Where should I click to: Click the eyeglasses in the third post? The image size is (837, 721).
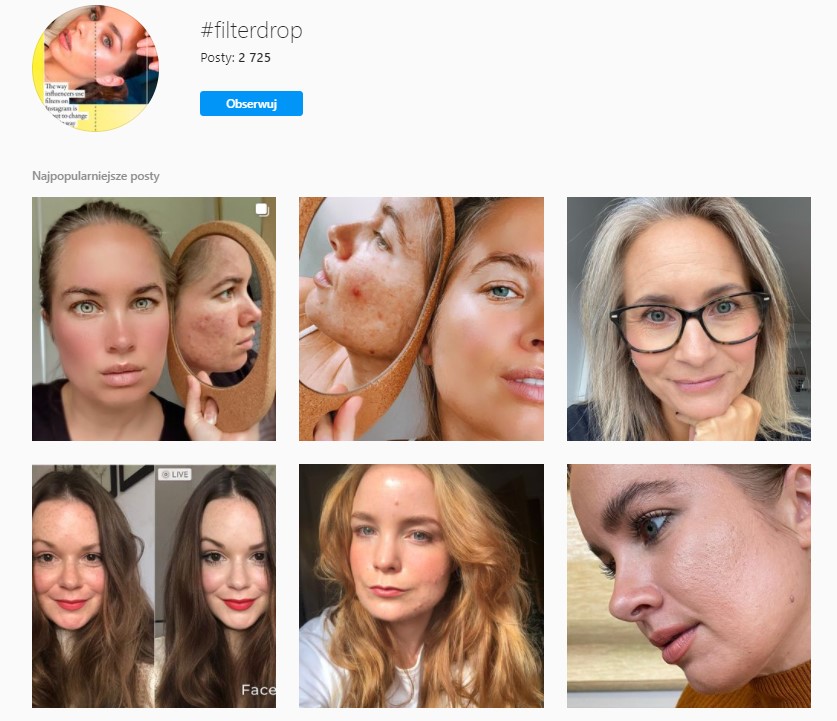(x=689, y=316)
